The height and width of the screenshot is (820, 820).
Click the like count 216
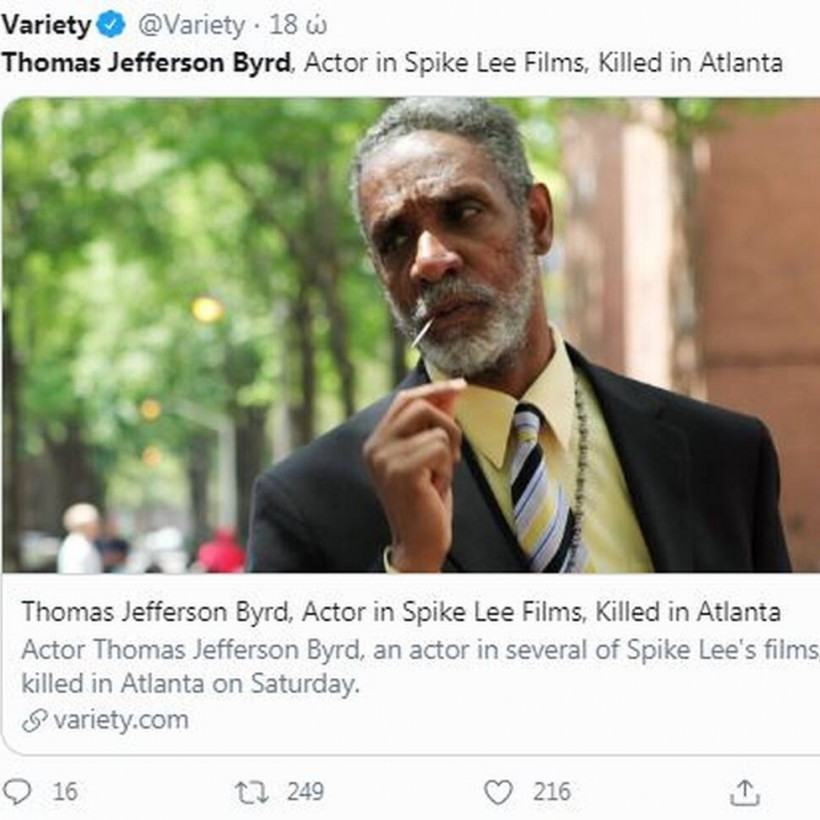[x=551, y=792]
